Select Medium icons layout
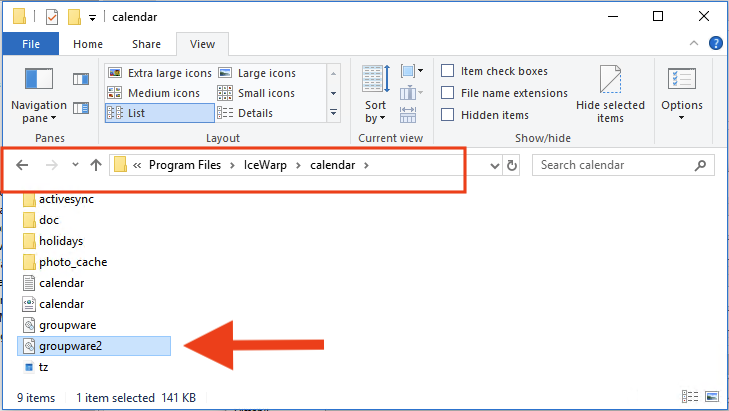The width and height of the screenshot is (729, 411). [x=153, y=93]
